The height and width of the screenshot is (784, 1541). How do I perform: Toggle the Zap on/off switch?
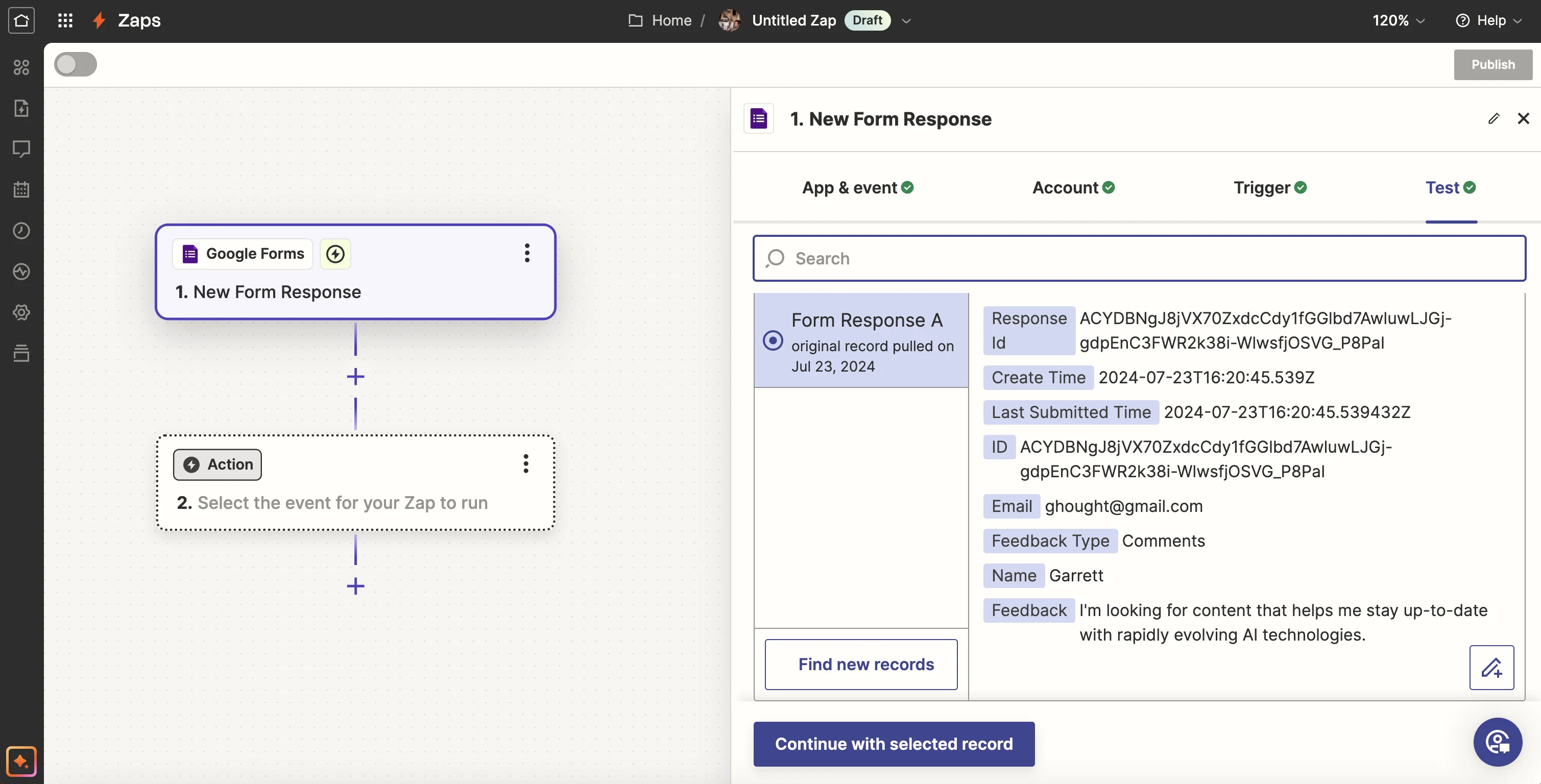(76, 65)
